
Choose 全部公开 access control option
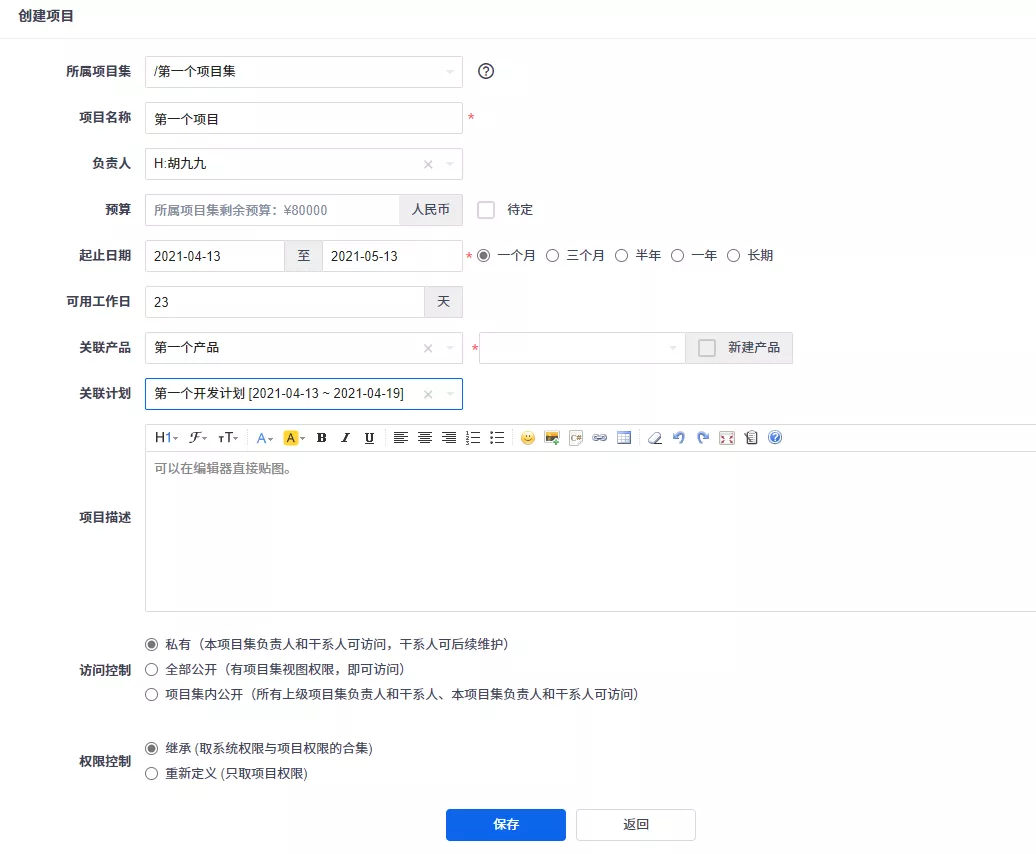tap(152, 669)
